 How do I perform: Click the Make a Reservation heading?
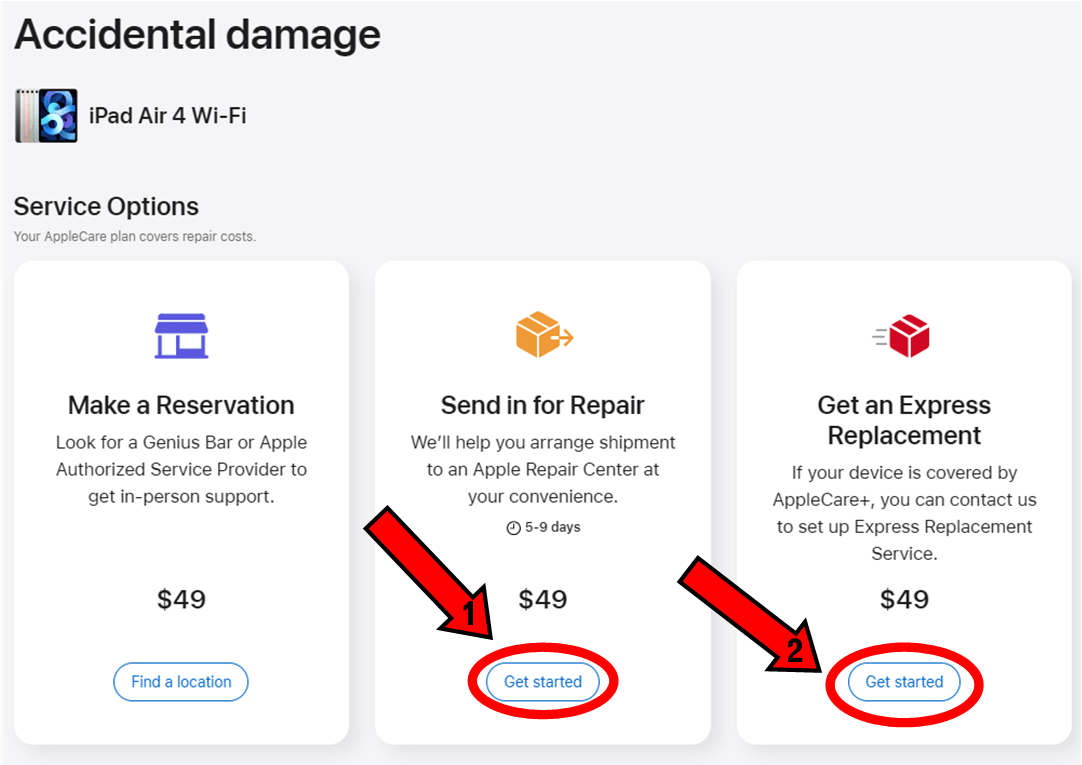tap(181, 405)
